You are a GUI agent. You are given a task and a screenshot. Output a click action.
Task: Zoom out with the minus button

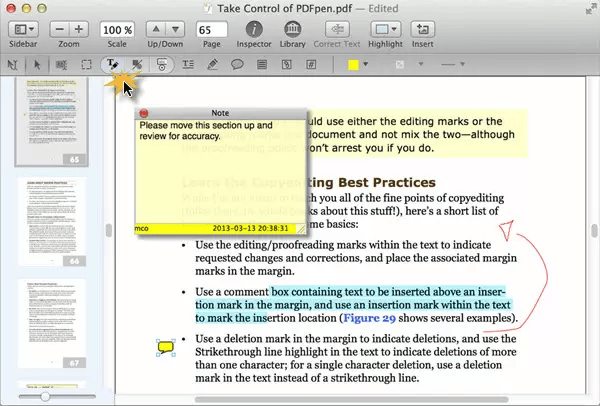tap(59, 29)
